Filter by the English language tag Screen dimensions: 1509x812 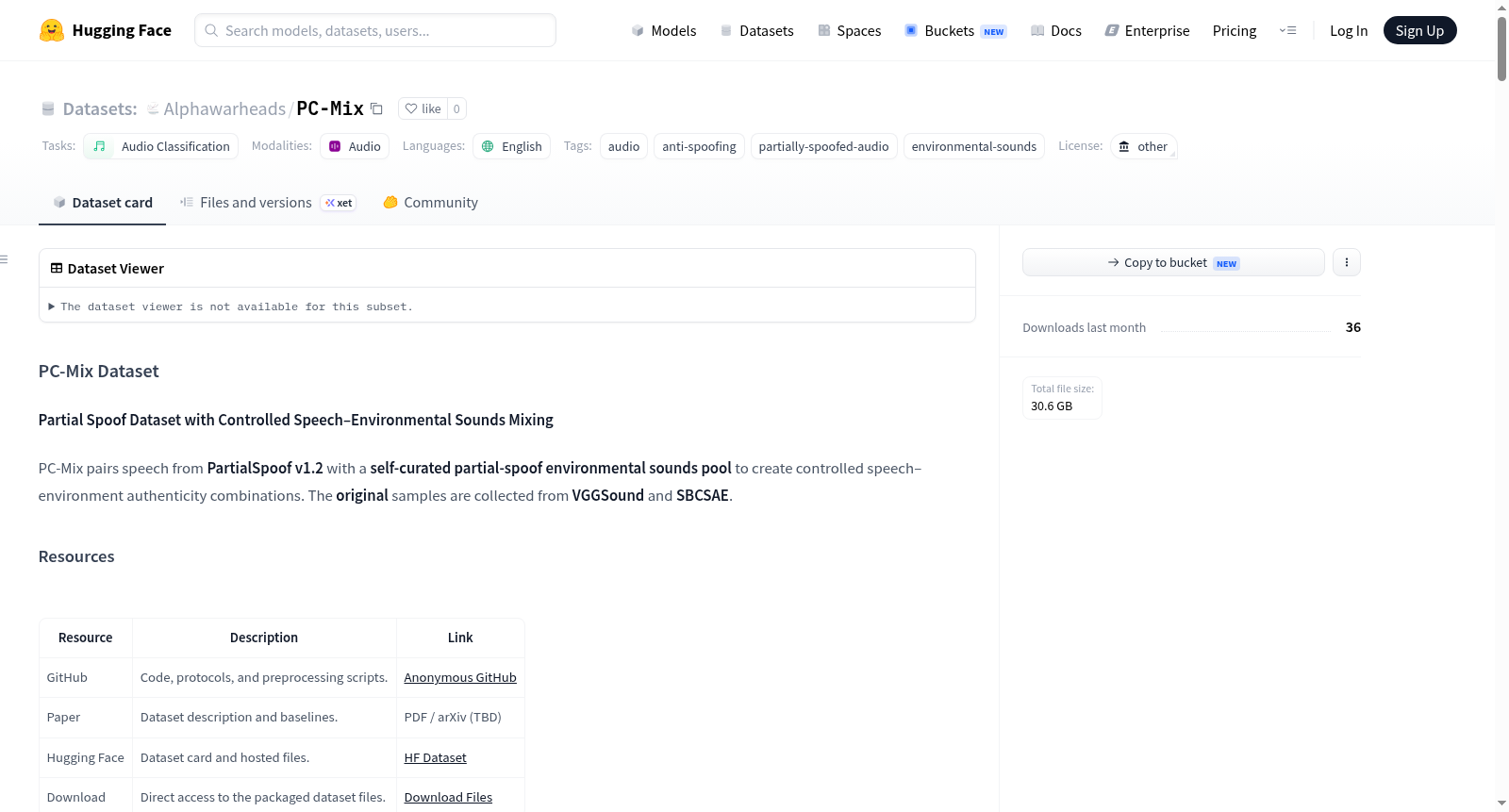click(x=512, y=146)
